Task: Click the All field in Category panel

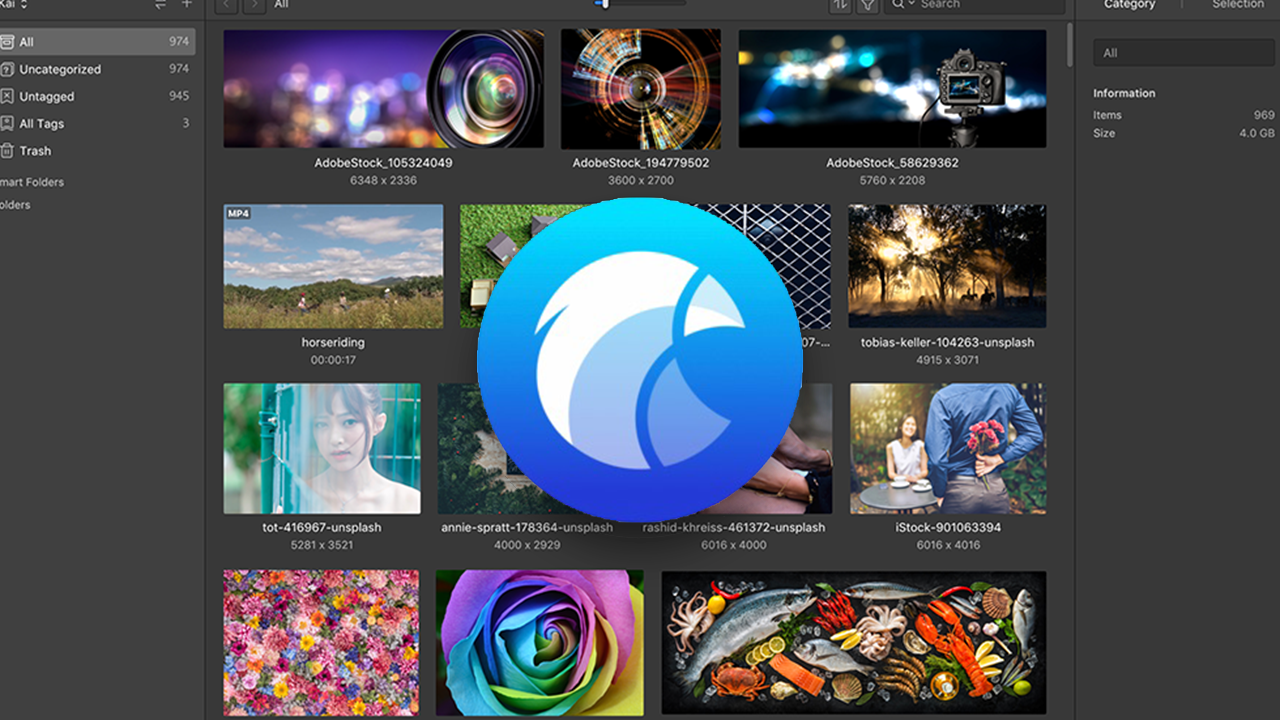Action: pyautogui.click(x=1184, y=53)
